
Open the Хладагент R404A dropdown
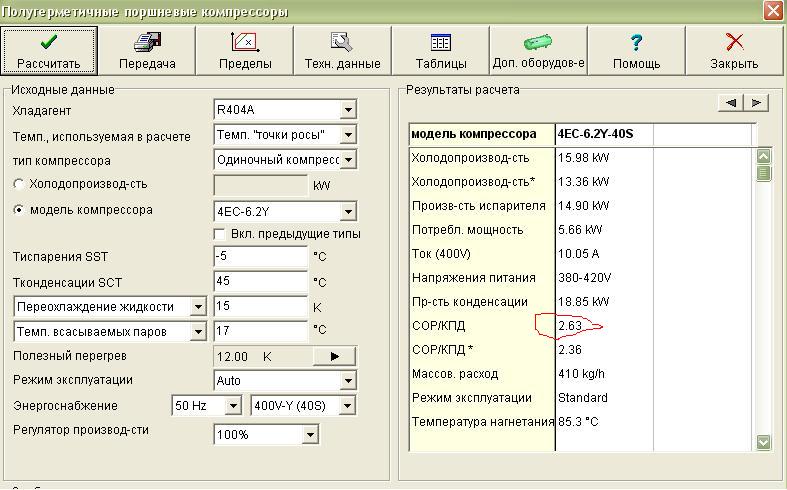[x=348, y=109]
